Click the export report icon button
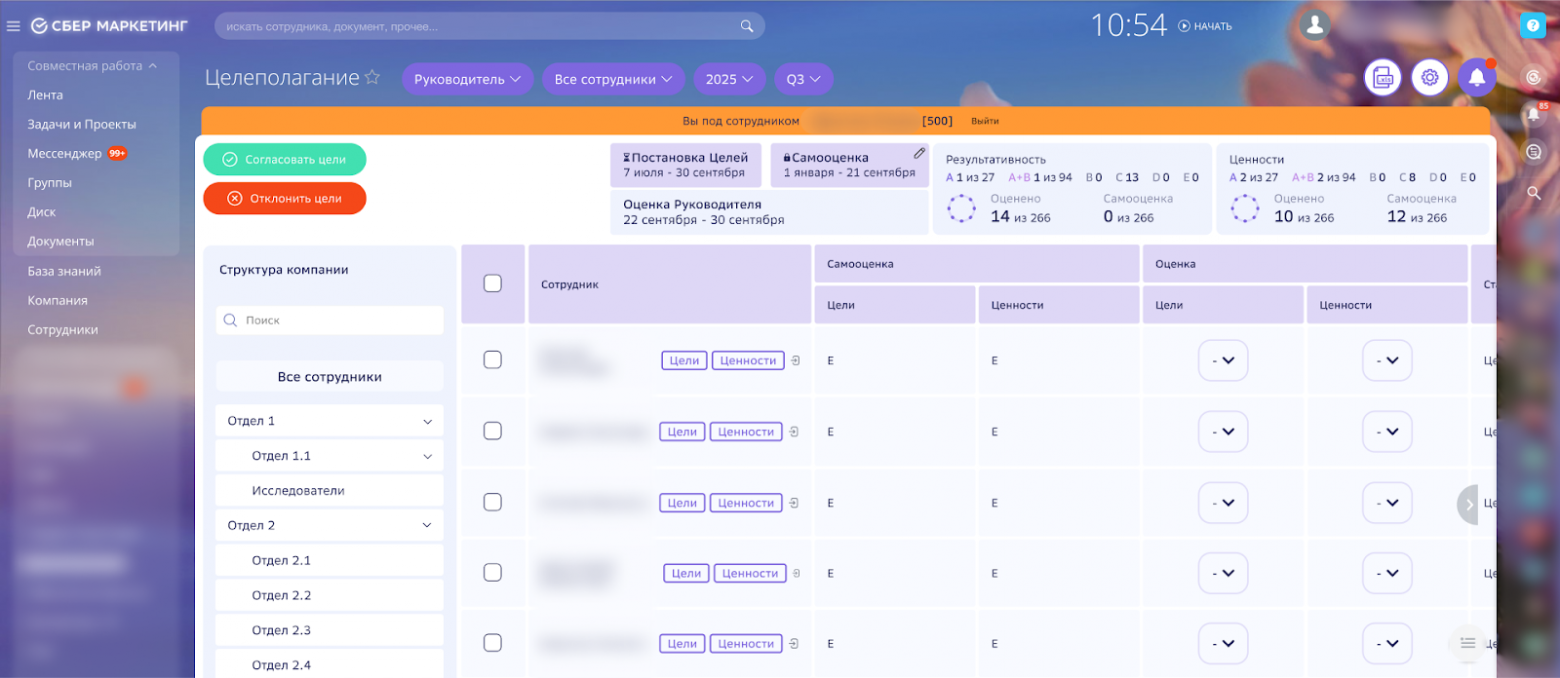The height and width of the screenshot is (678, 1560). (1383, 78)
